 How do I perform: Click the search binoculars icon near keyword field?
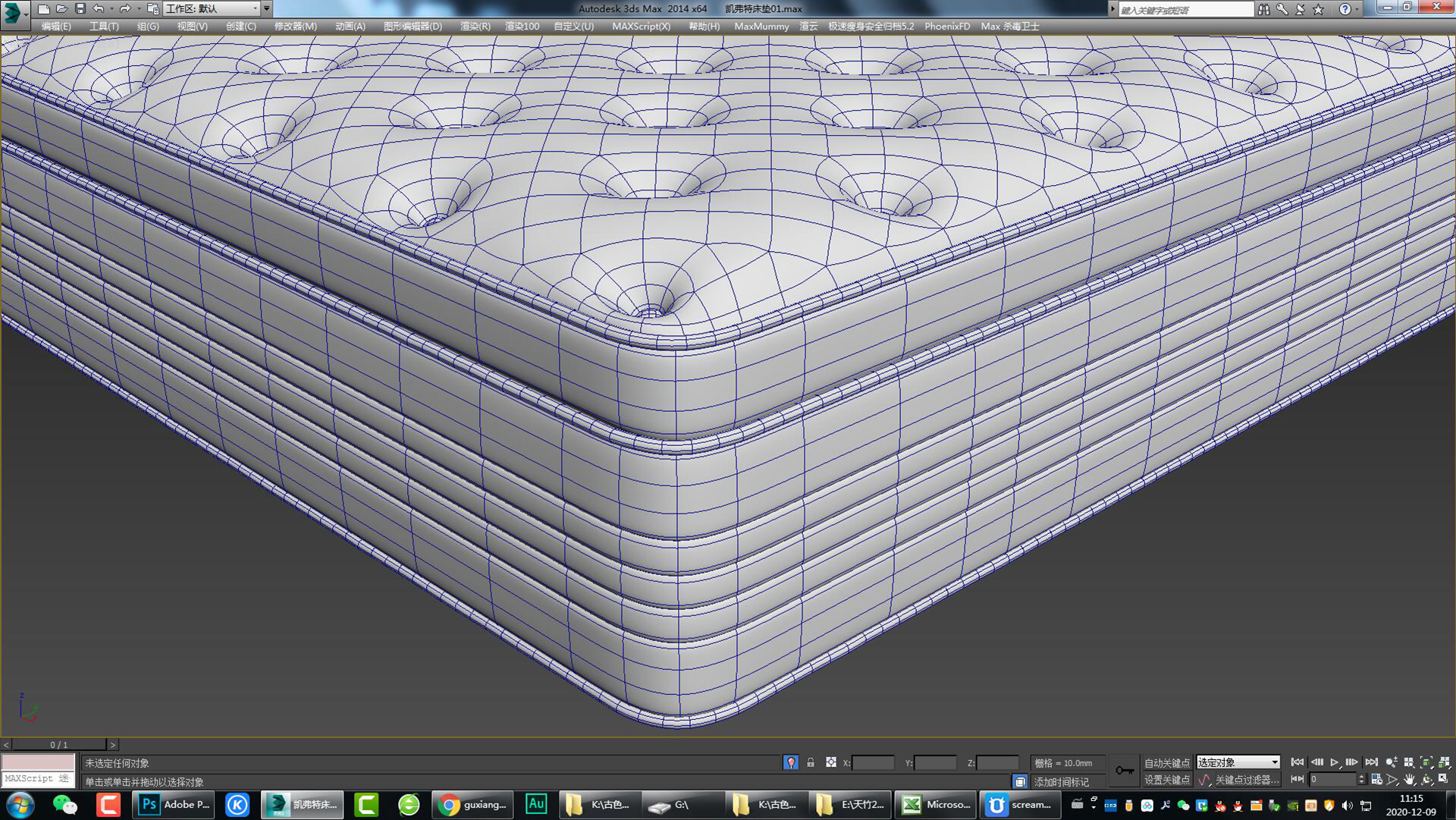coord(1265,8)
